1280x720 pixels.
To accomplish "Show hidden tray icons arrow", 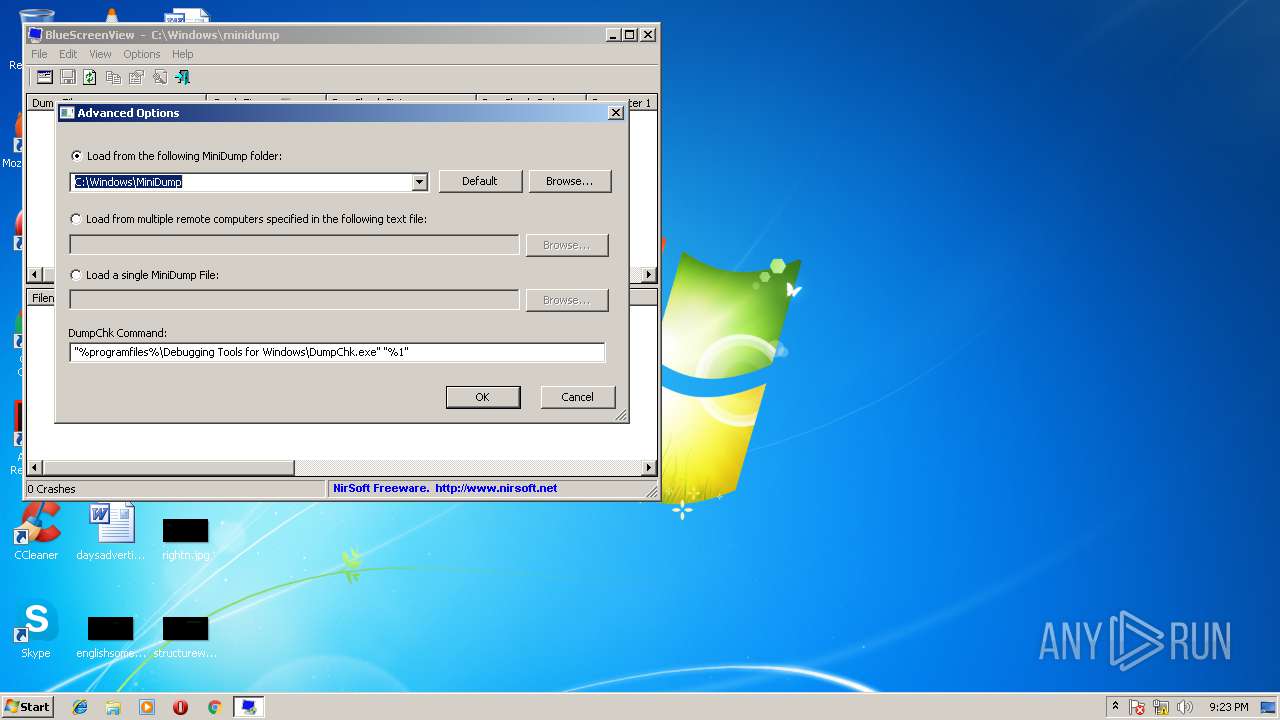I will [x=1115, y=706].
